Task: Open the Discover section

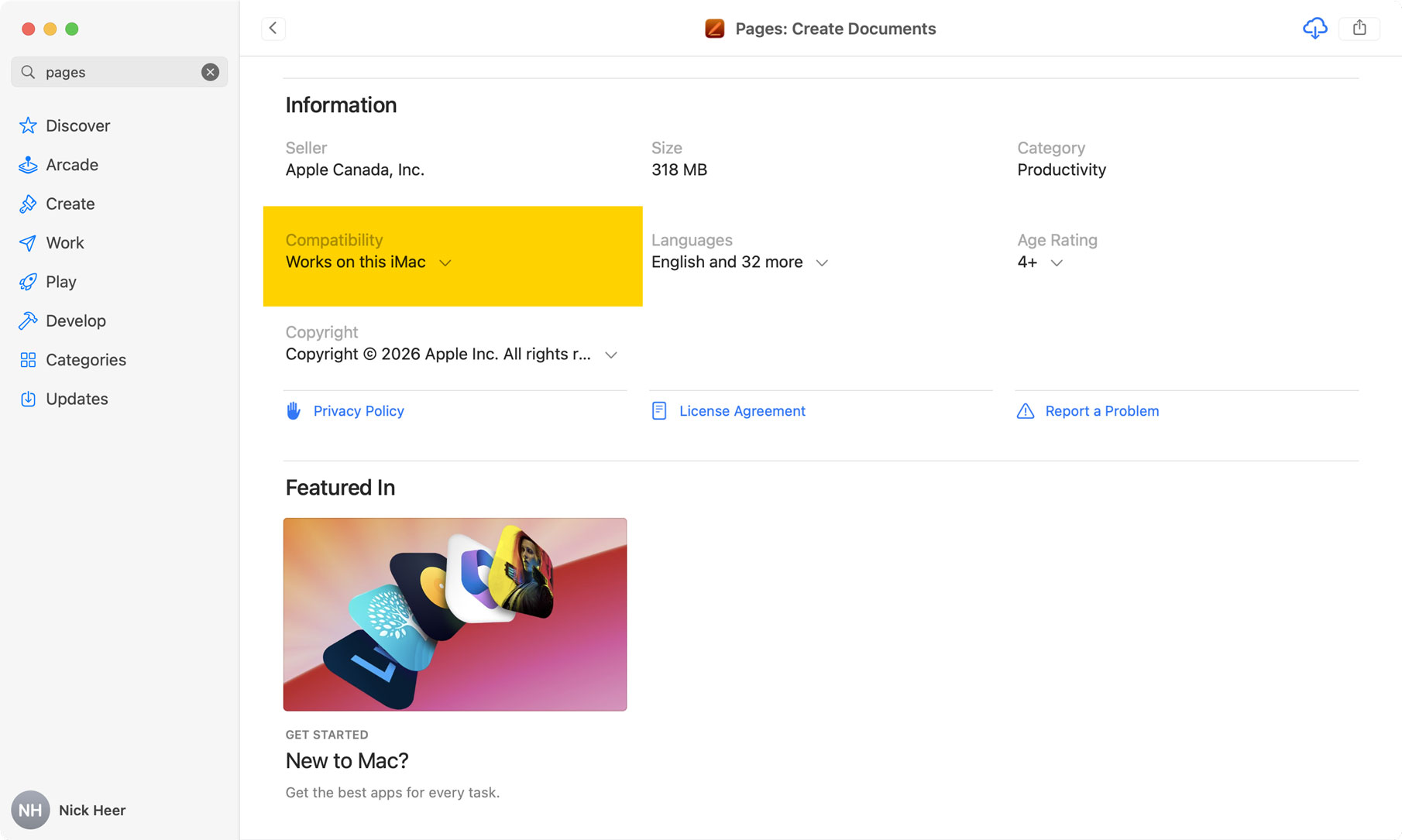Action: point(77,125)
